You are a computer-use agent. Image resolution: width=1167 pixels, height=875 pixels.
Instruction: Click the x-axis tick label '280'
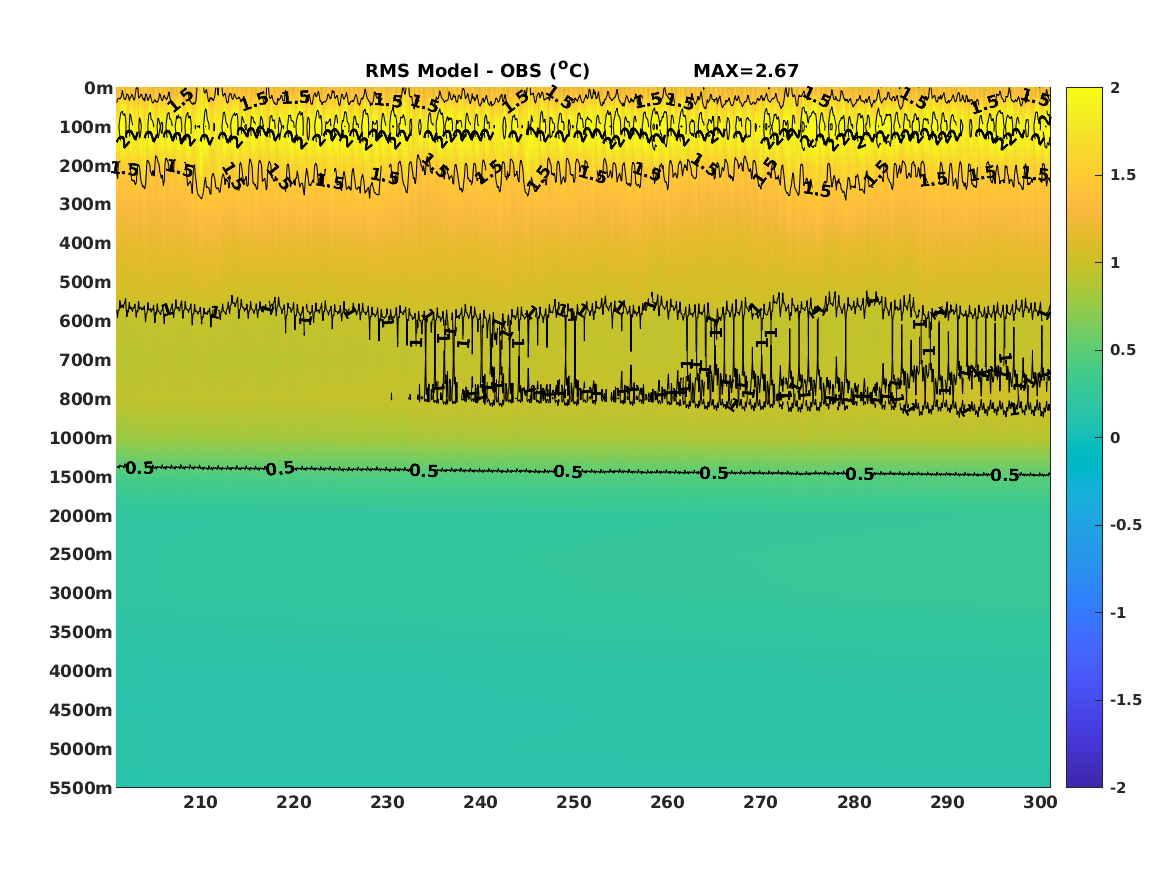coord(854,803)
